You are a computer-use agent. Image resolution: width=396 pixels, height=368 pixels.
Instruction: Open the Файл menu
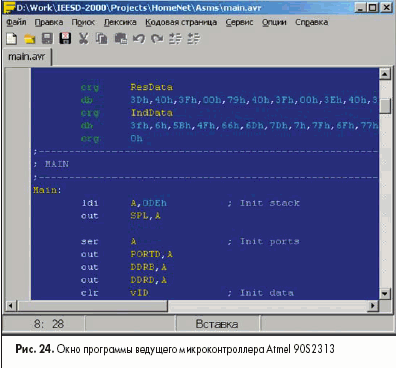tap(16, 22)
